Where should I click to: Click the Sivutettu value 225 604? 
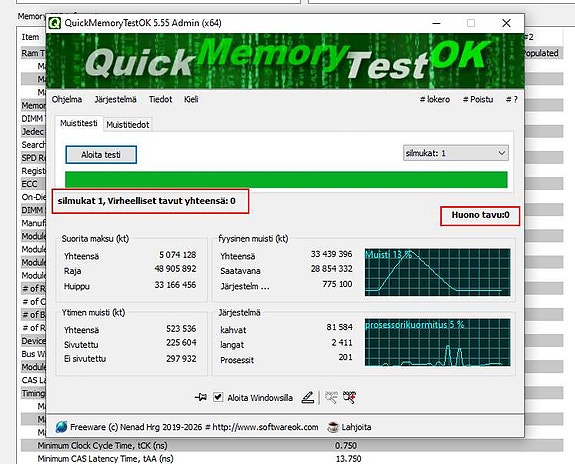click(181, 343)
